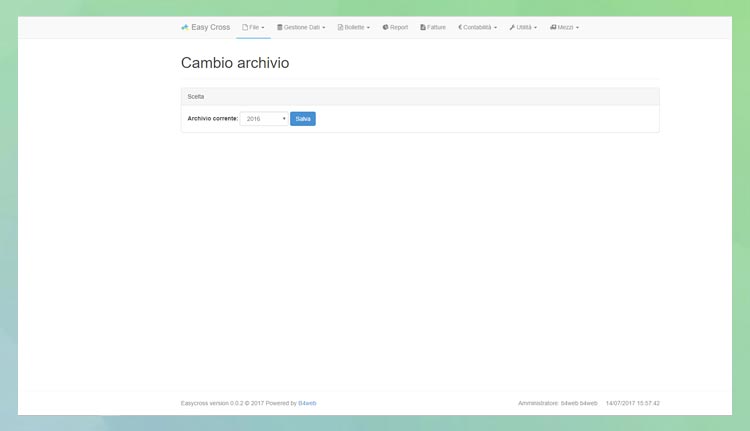Click the blue Salva button

(303, 119)
